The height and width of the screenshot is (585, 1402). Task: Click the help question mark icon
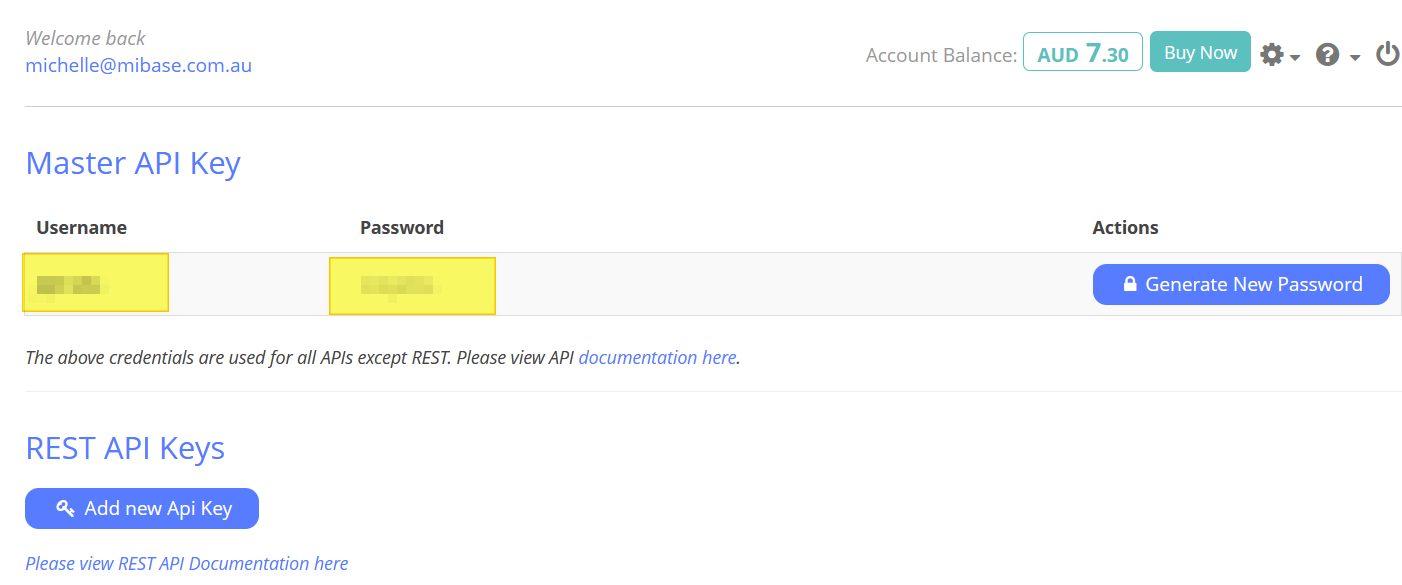(x=1327, y=55)
